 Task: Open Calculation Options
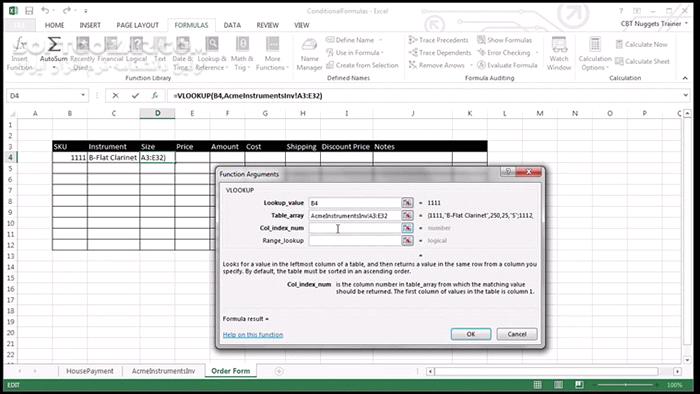coord(595,54)
